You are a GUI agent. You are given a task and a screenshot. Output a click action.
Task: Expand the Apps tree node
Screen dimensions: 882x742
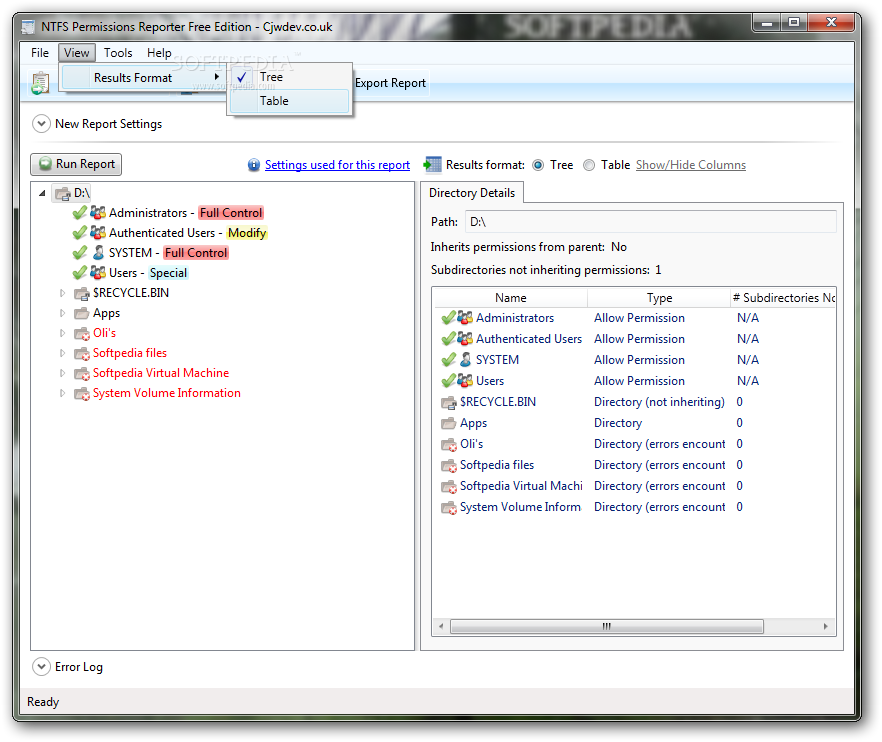[x=62, y=313]
